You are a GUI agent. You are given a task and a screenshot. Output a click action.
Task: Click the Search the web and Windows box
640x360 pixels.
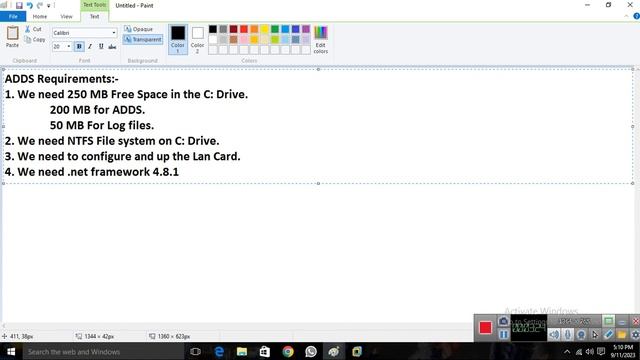point(104,351)
